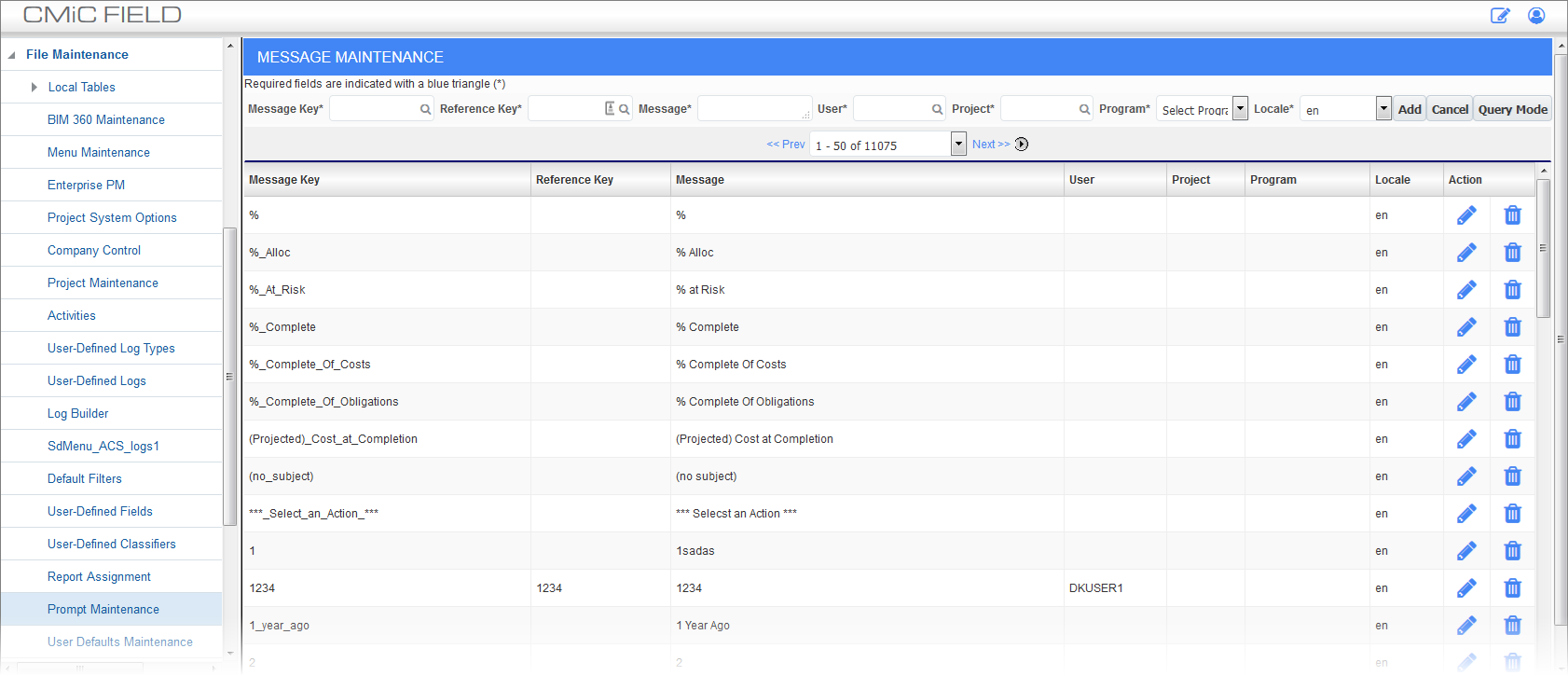The image size is (1568, 676).
Task: Open Company Control menu item
Action: (x=94, y=251)
